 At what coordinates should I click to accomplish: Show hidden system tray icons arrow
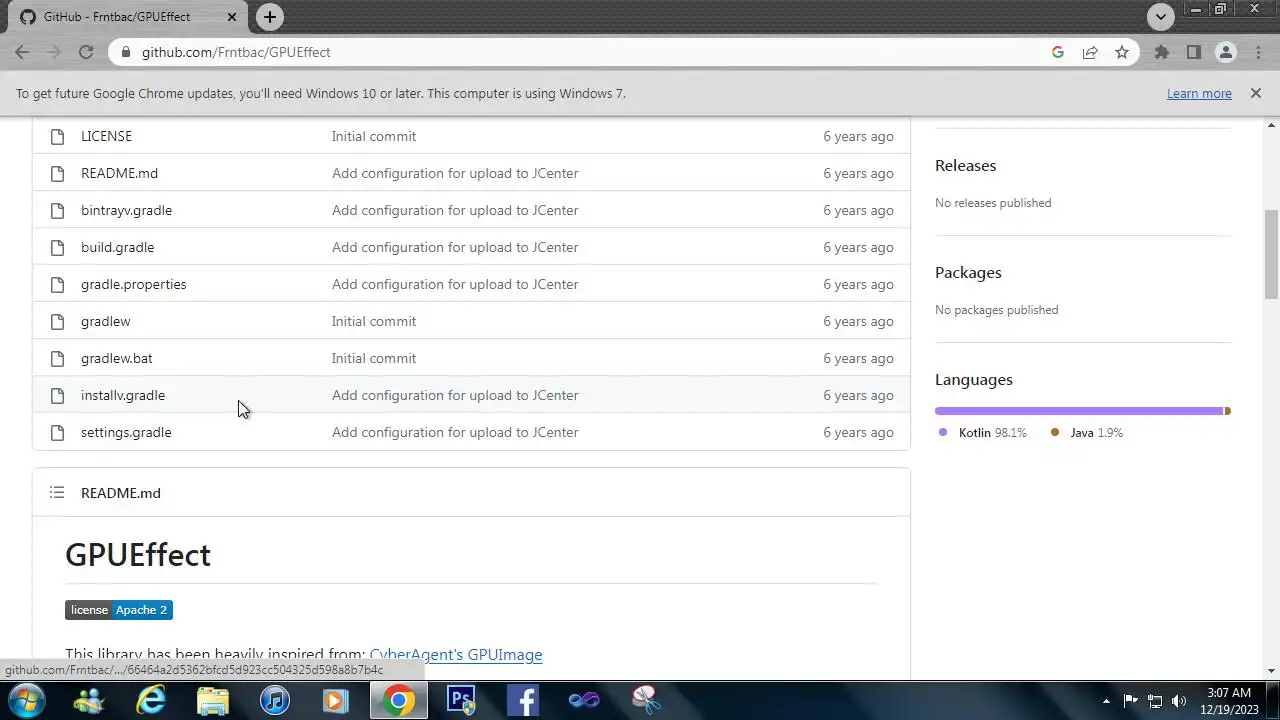[x=1105, y=701]
